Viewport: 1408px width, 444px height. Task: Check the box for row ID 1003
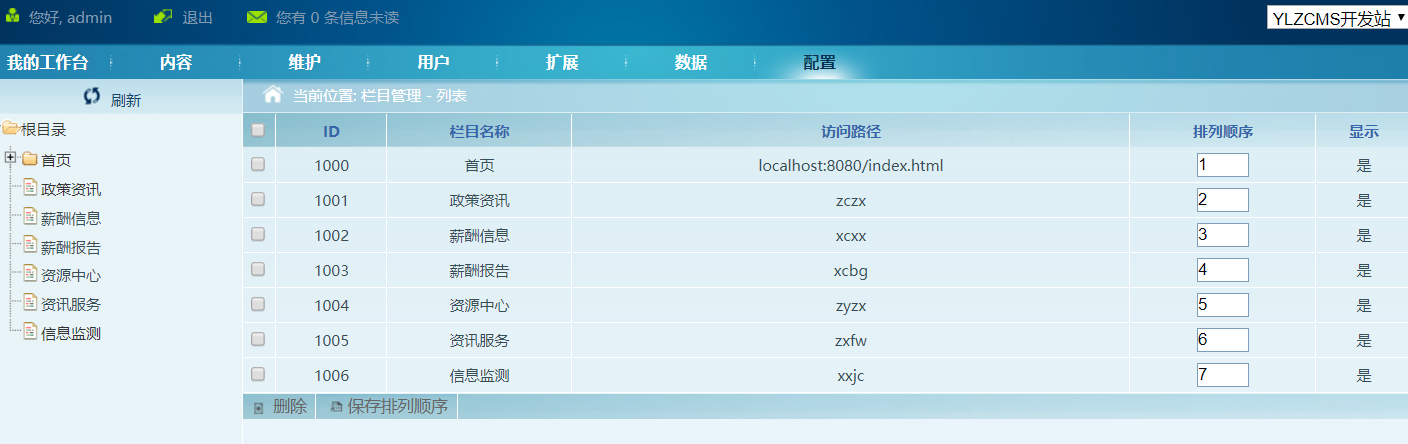(258, 269)
